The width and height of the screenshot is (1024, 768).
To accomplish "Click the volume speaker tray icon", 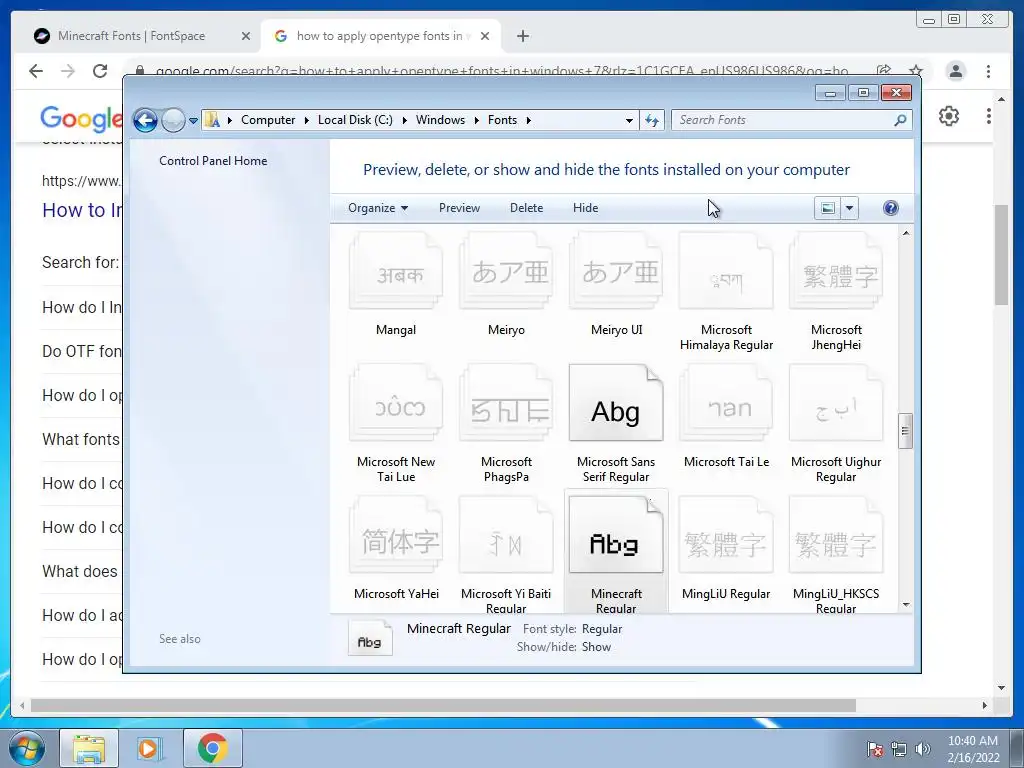I will 922,749.
